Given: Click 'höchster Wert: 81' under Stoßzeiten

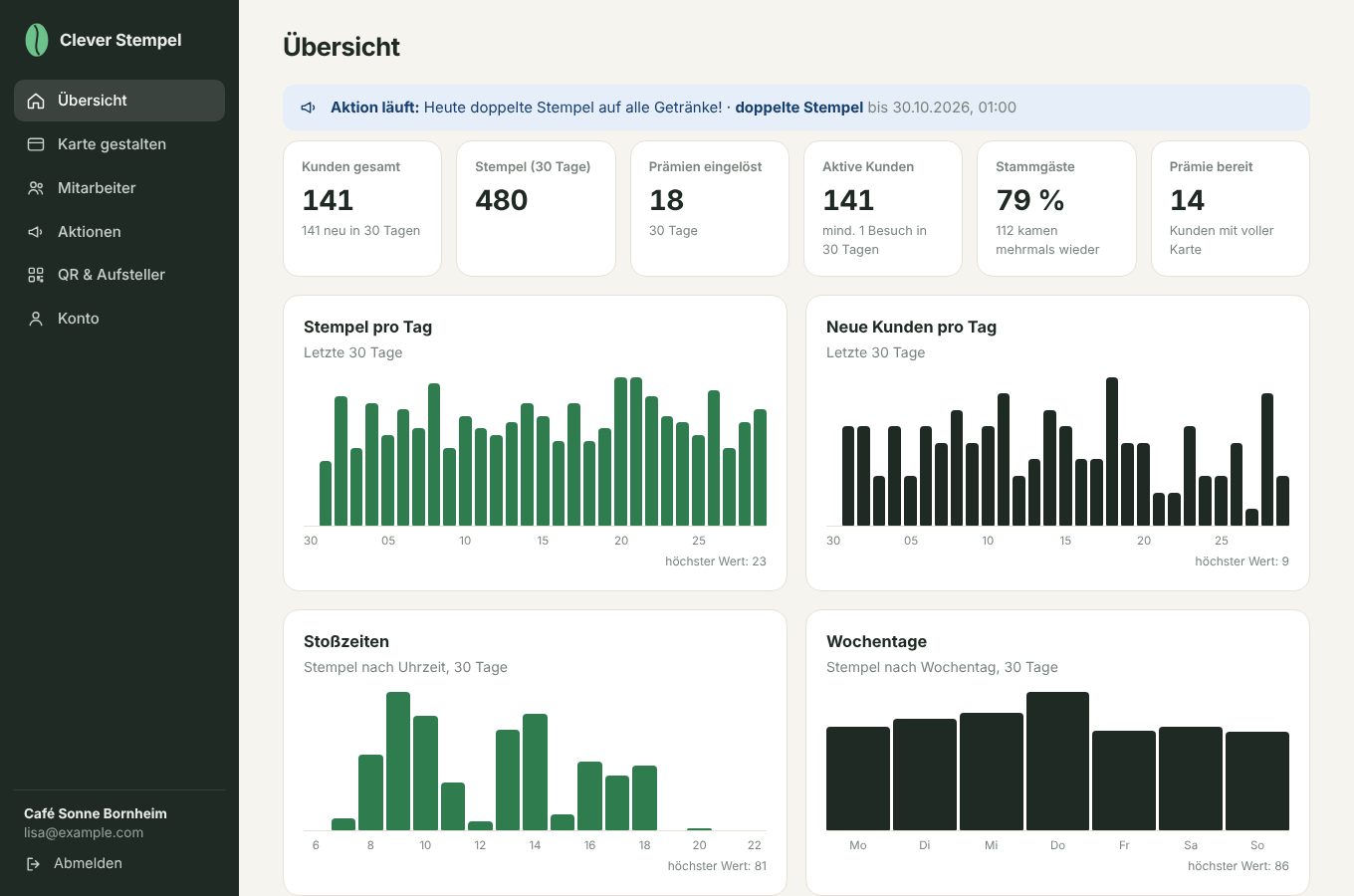Looking at the screenshot, I should (x=717, y=866).
